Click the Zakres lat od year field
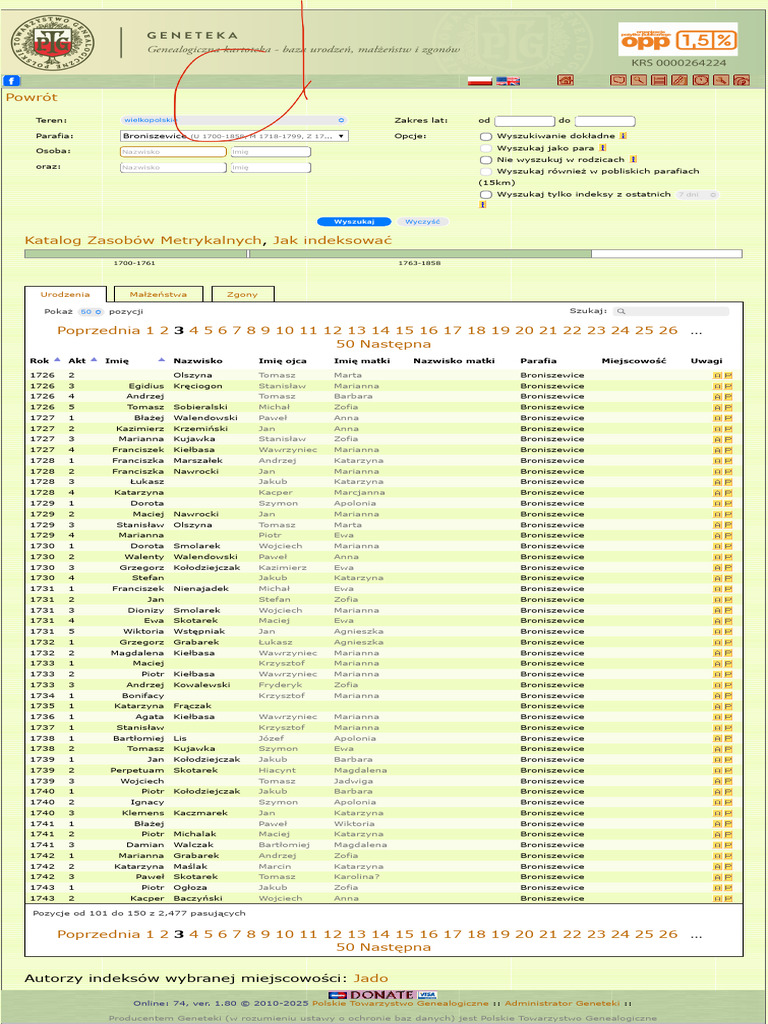 tap(524, 121)
